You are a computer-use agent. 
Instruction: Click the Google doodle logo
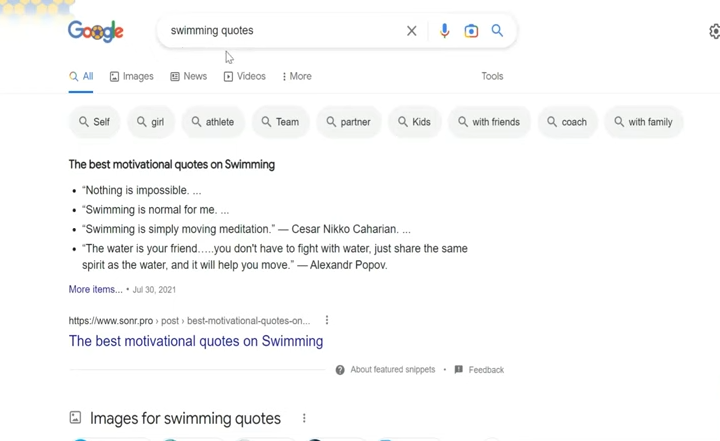(x=96, y=31)
